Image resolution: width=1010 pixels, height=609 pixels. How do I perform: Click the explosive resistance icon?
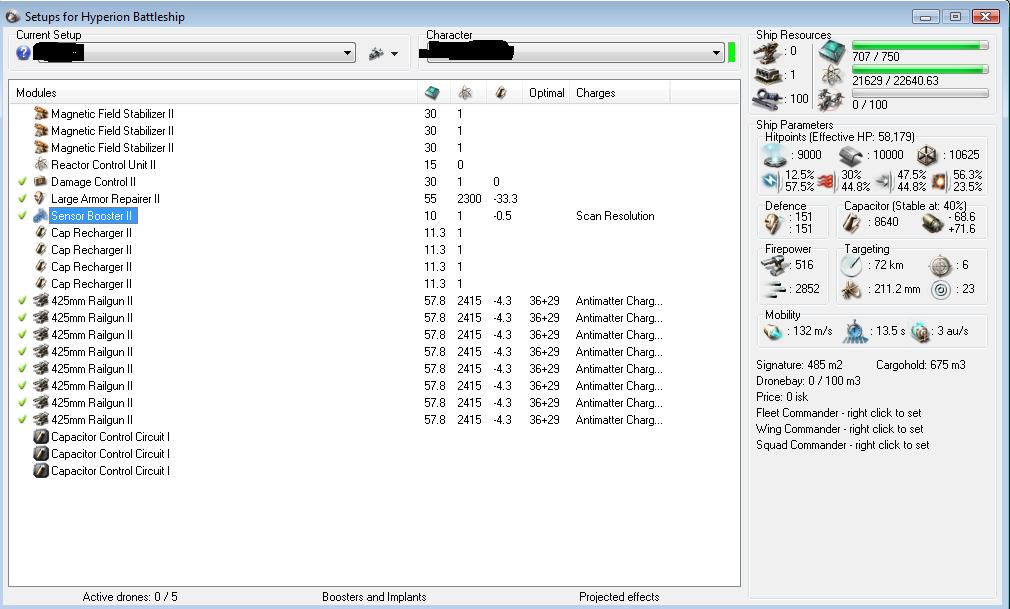(940, 181)
